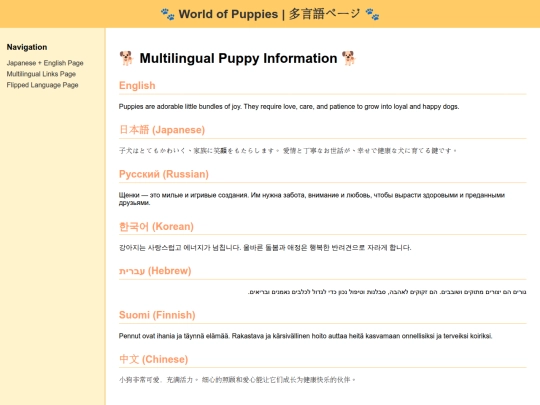Image resolution: width=540 pixels, height=405 pixels.
Task: Click the dog emoji before Multilingual Puppy Information
Action: (x=126, y=58)
